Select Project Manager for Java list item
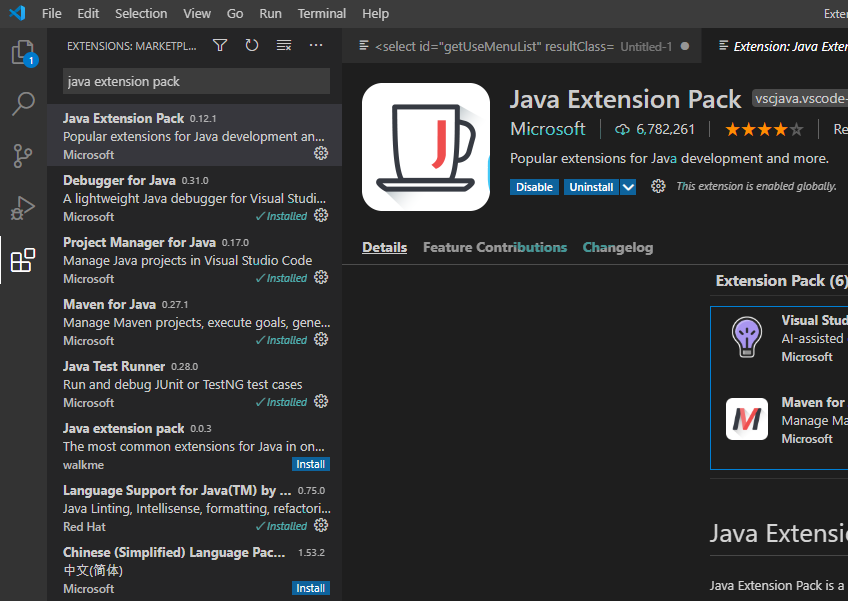This screenshot has width=848, height=601. [195, 260]
